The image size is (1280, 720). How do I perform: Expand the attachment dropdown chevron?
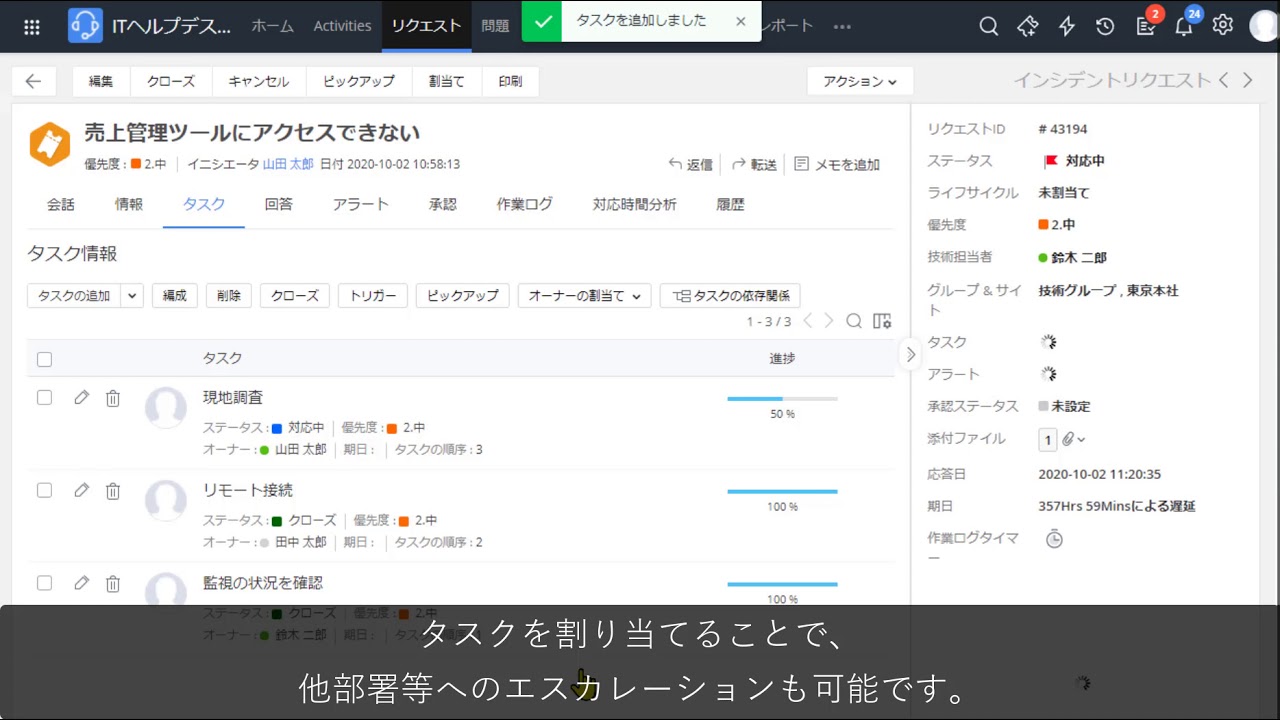click(x=1081, y=440)
